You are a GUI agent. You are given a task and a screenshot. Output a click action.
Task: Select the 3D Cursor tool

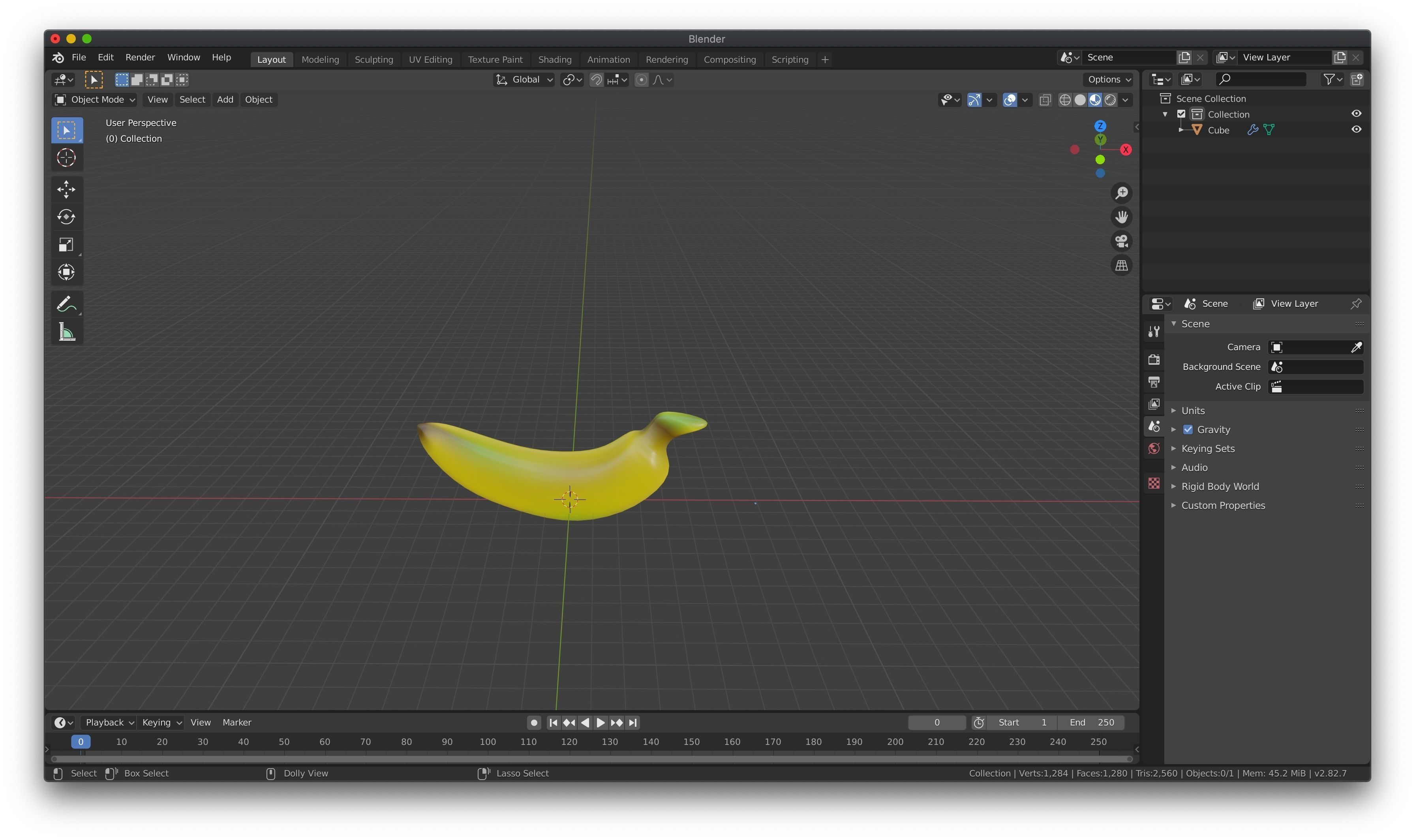coord(67,157)
